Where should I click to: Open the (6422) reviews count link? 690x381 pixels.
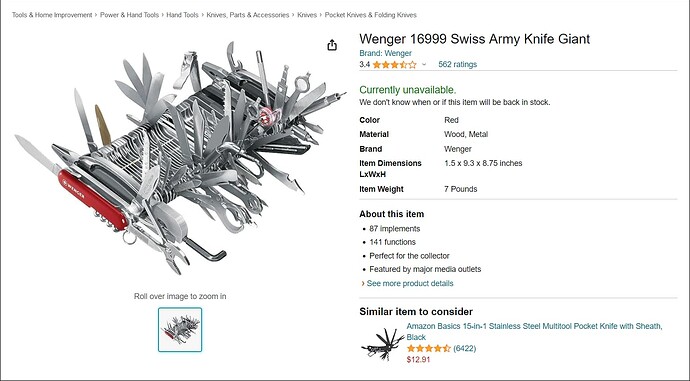tap(465, 348)
